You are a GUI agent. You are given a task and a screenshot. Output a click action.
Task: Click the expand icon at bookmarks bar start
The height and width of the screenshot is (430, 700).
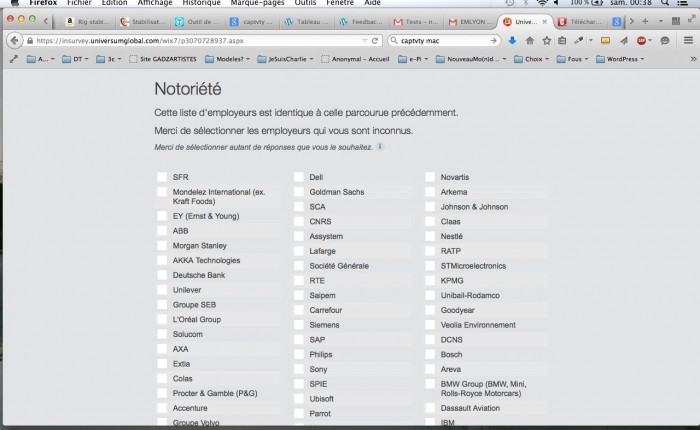pyautogui.click(x=14, y=59)
